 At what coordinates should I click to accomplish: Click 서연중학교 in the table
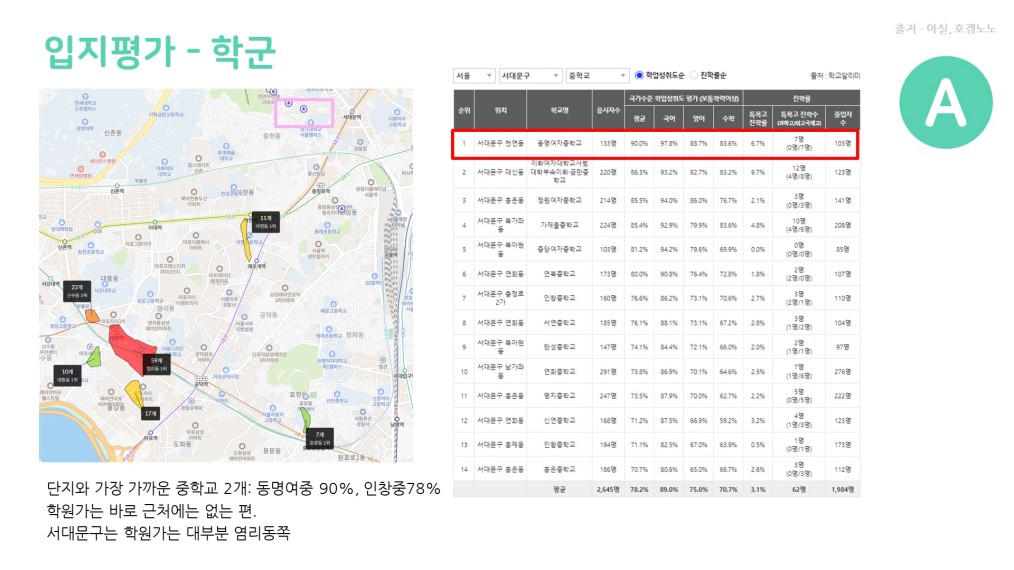click(559, 323)
